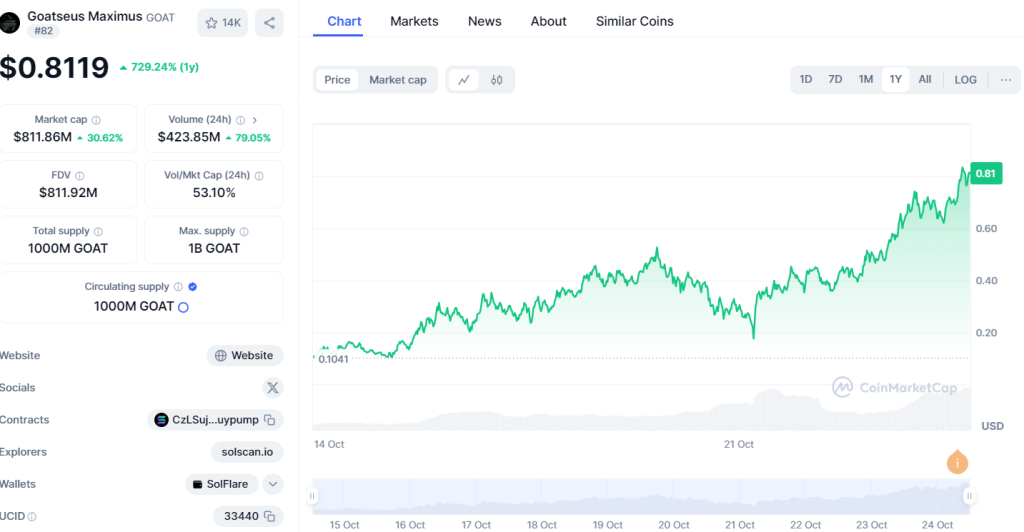
Task: Open the About tab
Action: [549, 22]
